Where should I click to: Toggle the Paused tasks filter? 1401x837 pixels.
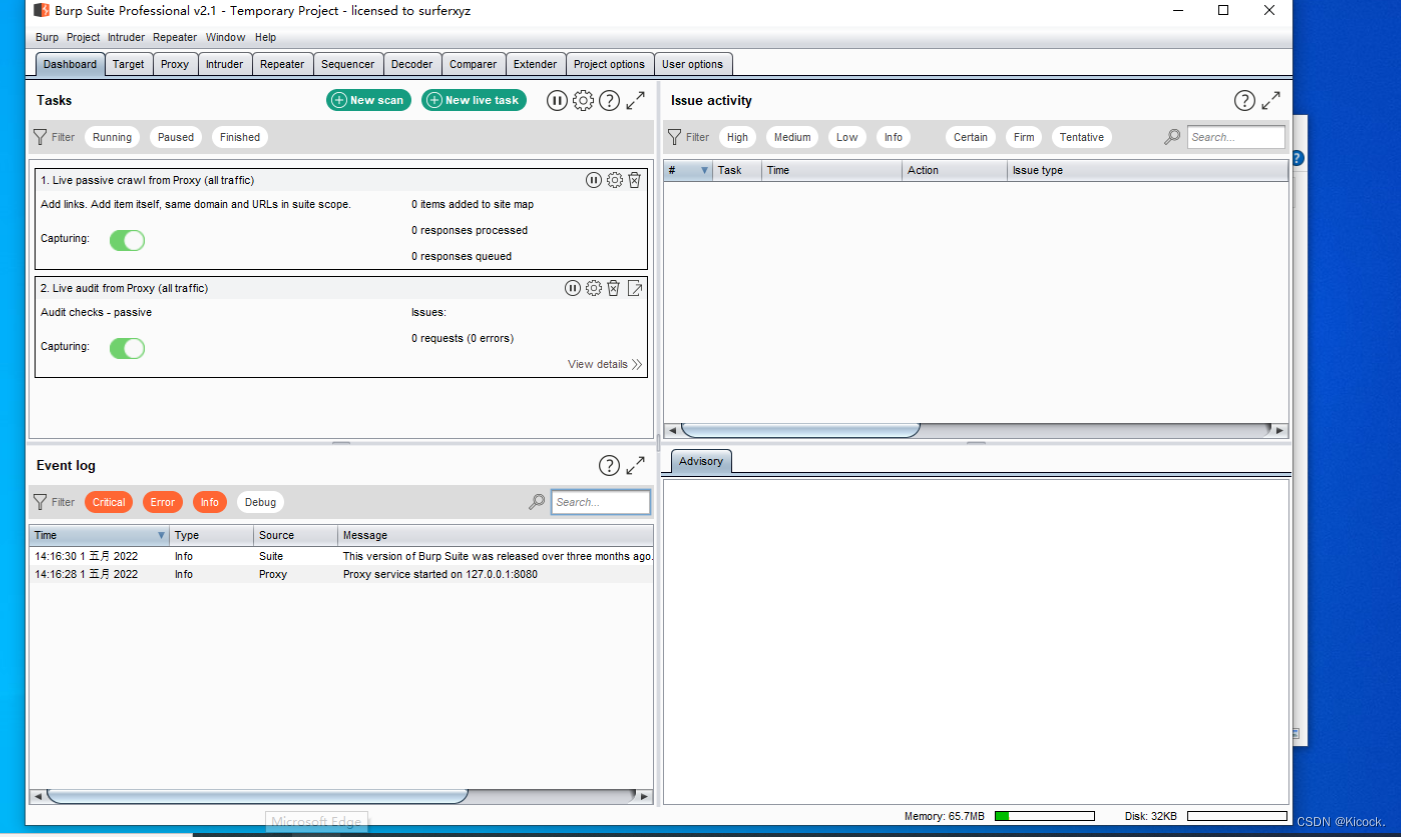(x=176, y=137)
